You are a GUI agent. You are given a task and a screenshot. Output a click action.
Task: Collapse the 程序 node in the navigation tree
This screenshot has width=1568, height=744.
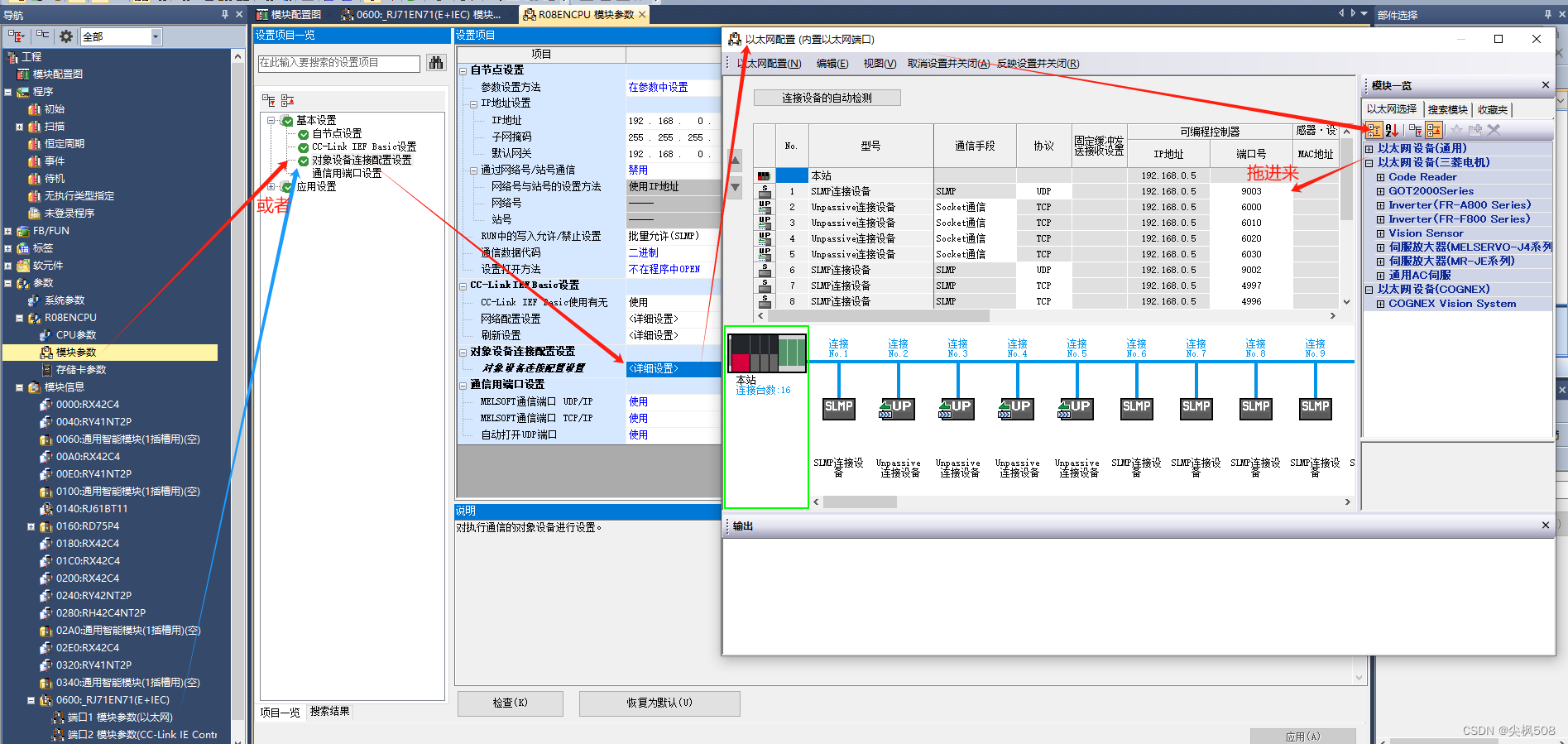click(x=7, y=92)
